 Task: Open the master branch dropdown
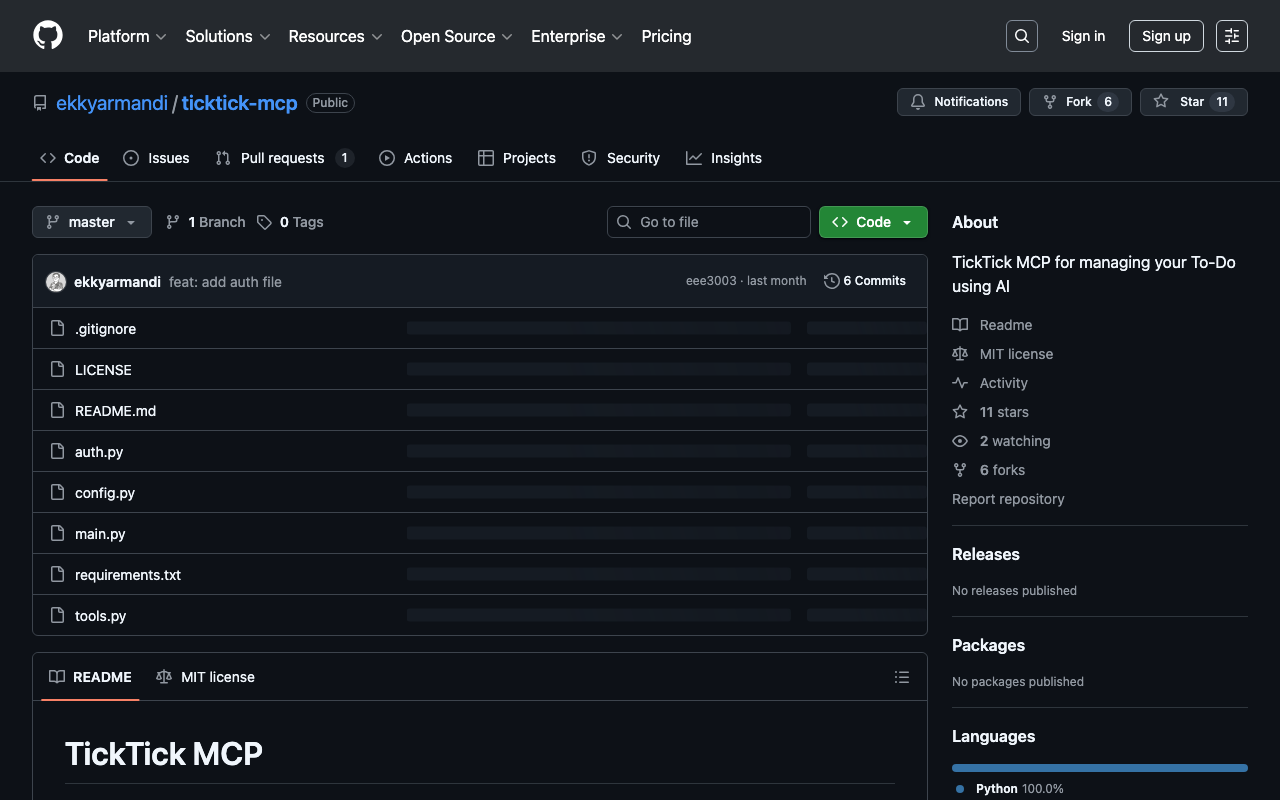click(92, 222)
